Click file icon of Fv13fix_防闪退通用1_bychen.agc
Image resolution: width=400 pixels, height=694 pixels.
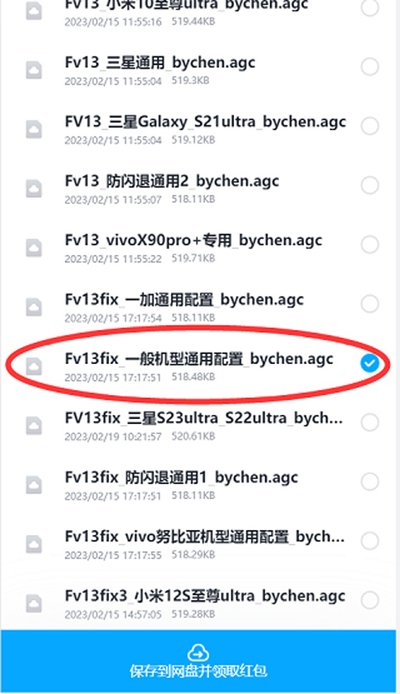coord(34,485)
